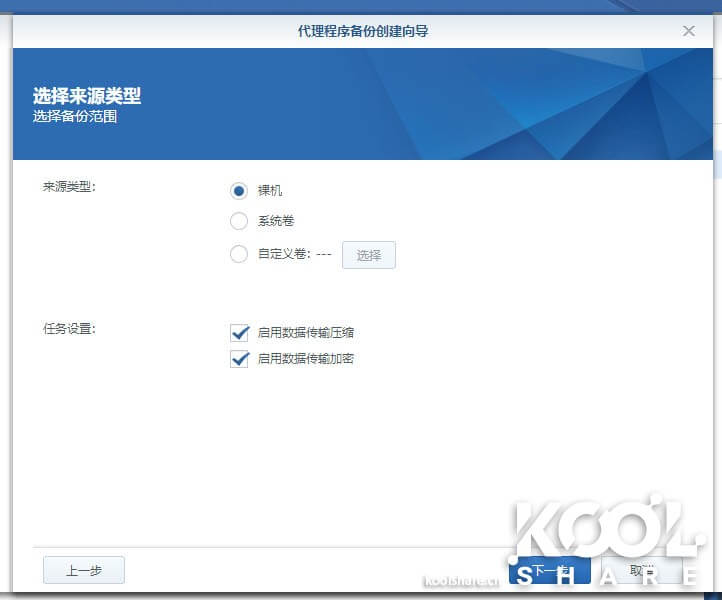Disable the 启用数据传输加密 checkbox

click(239, 358)
